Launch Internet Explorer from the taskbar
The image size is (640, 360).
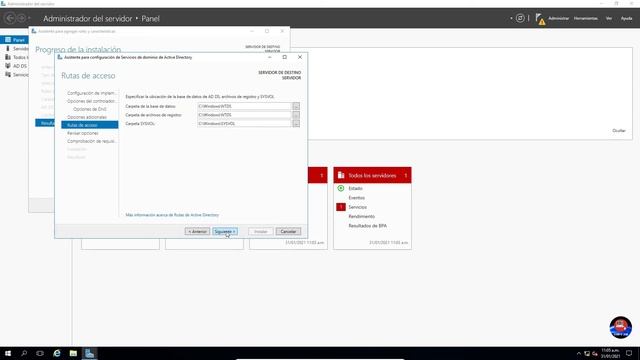click(x=57, y=353)
